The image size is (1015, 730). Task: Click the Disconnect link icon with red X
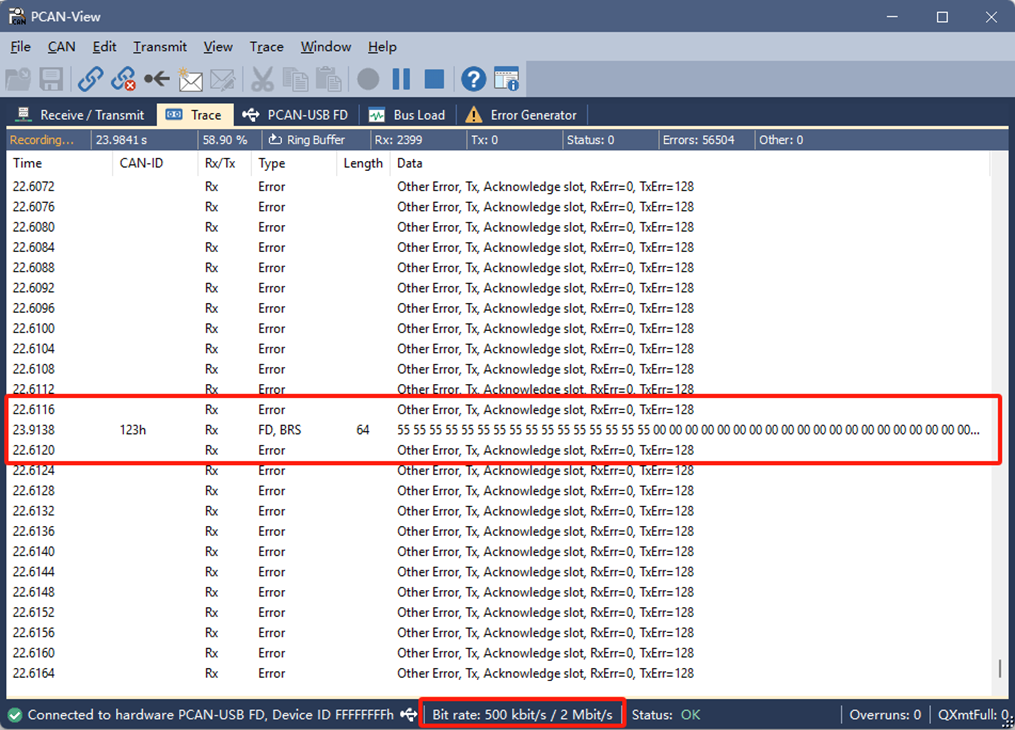pyautogui.click(x=123, y=80)
